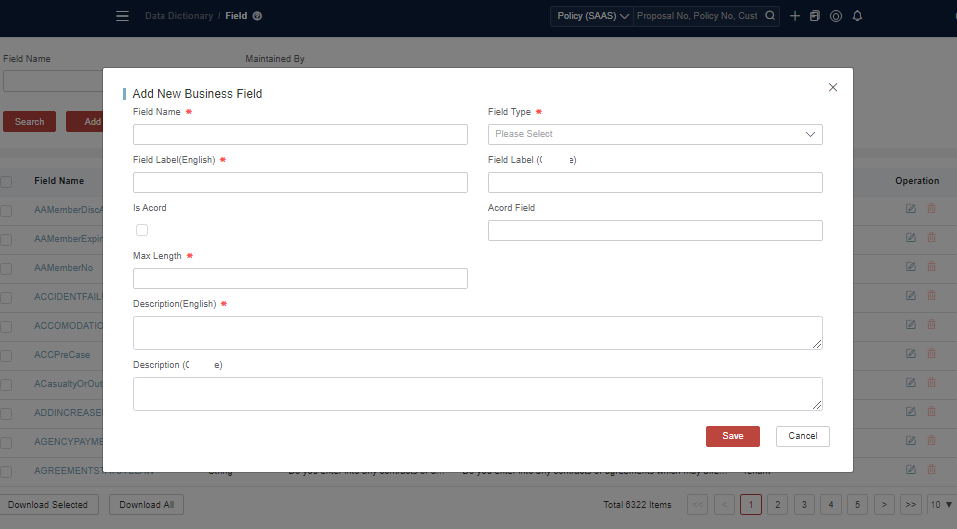Click the Cancel button
957x529 pixels.
point(803,436)
